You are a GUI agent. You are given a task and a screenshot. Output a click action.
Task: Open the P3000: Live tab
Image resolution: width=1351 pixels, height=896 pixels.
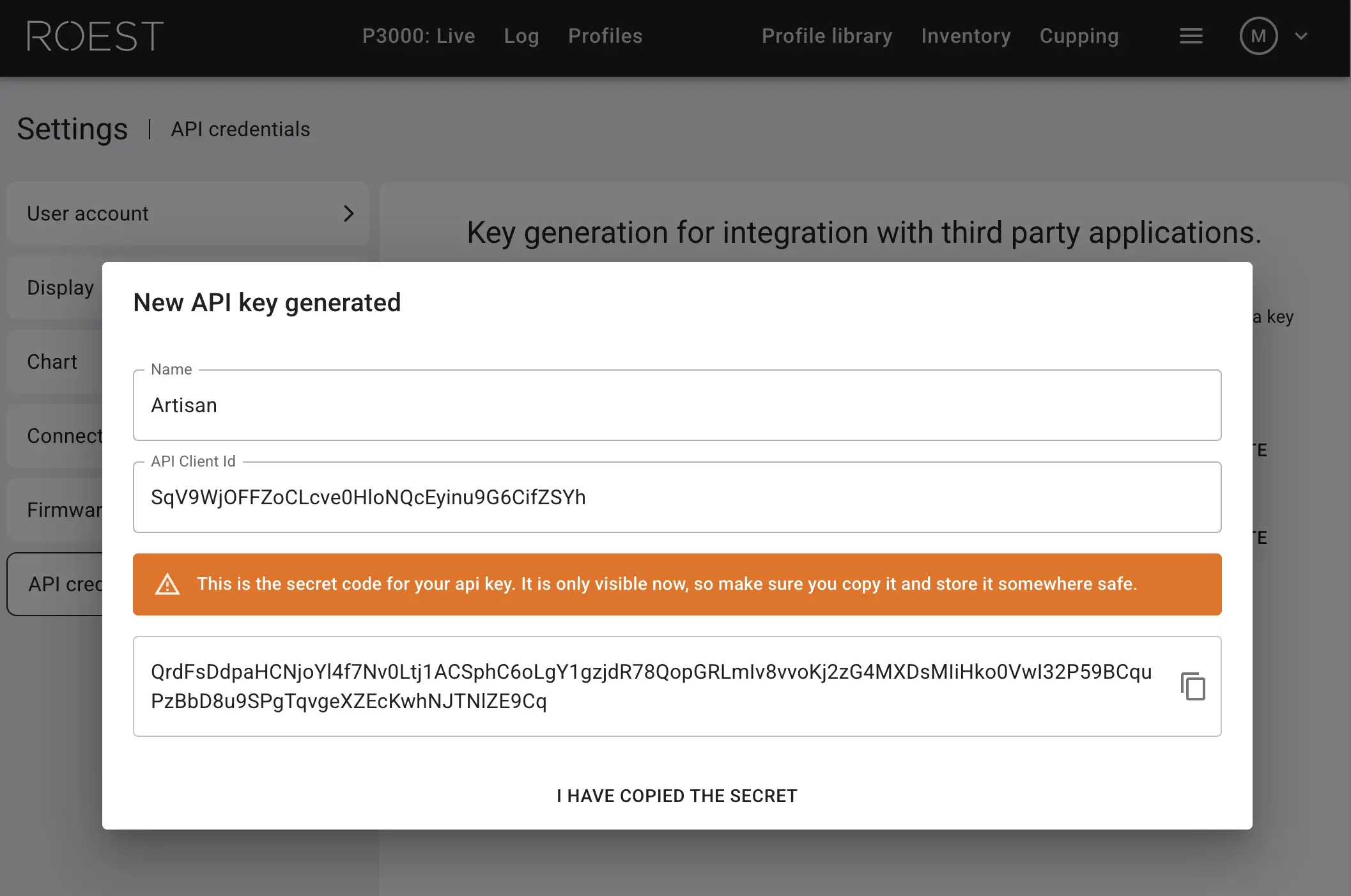click(419, 36)
